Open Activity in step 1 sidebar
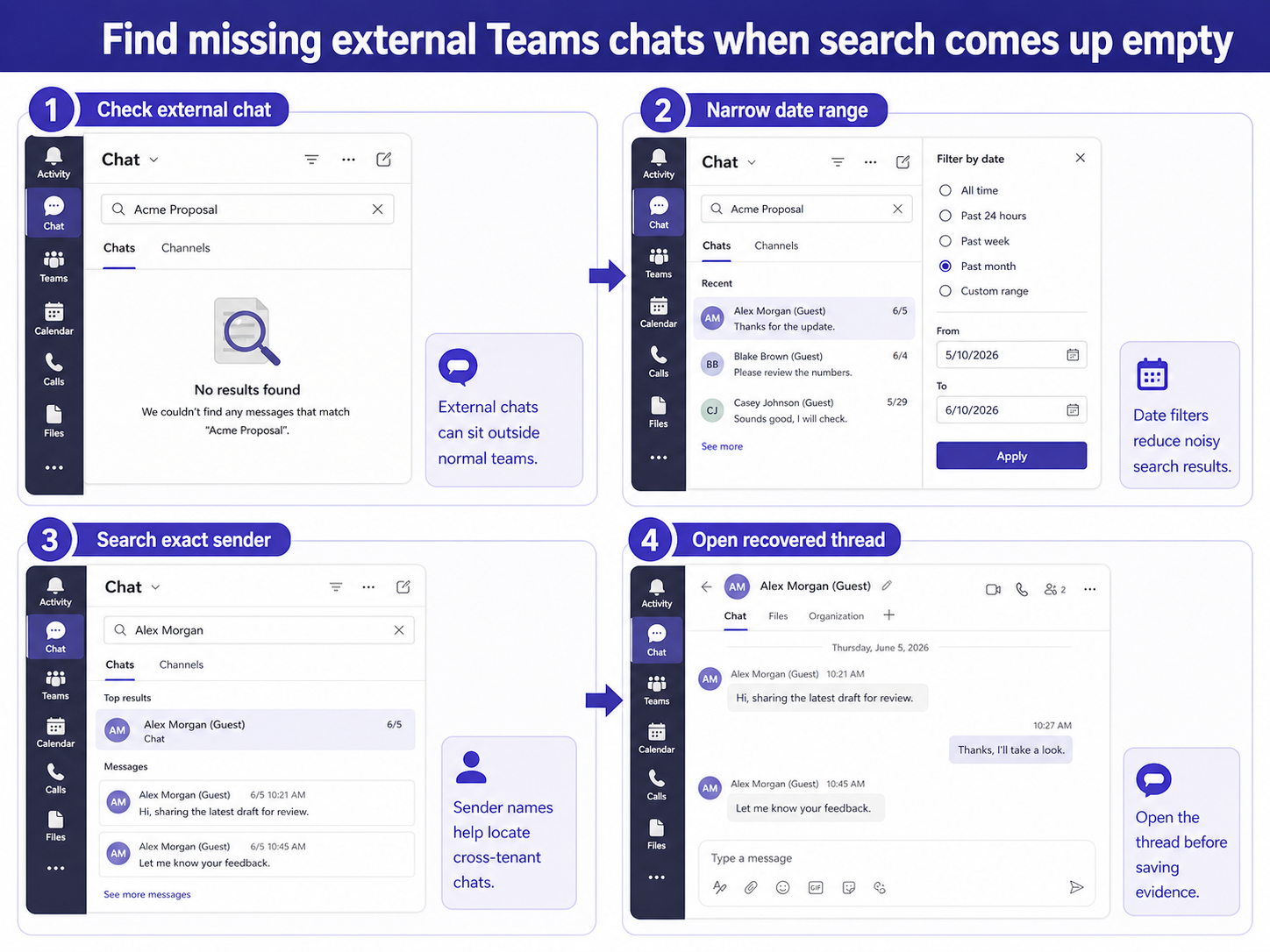Viewport: 1270px width, 952px height. (x=54, y=163)
